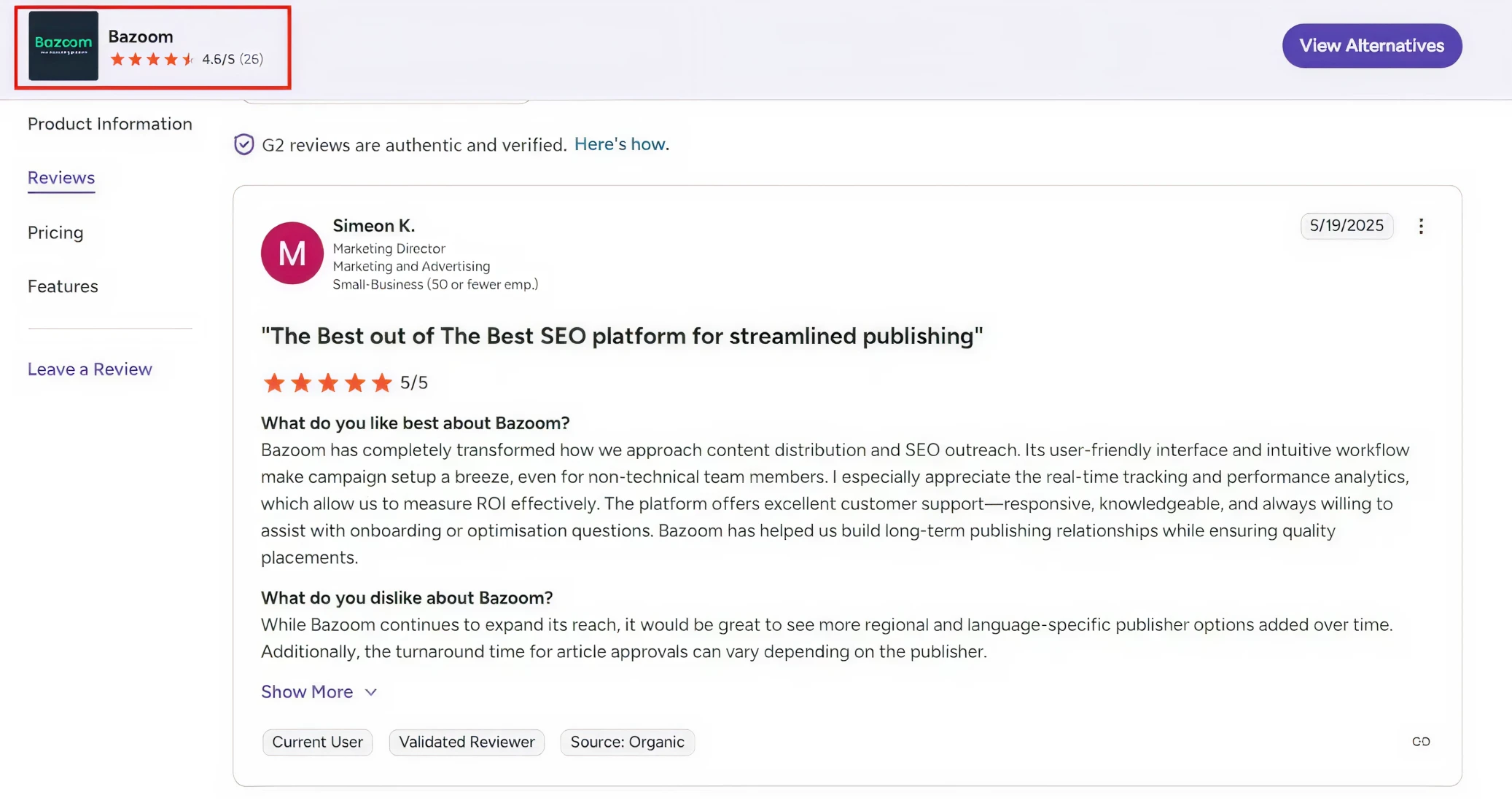
Task: Click Leave a Review
Action: point(89,369)
